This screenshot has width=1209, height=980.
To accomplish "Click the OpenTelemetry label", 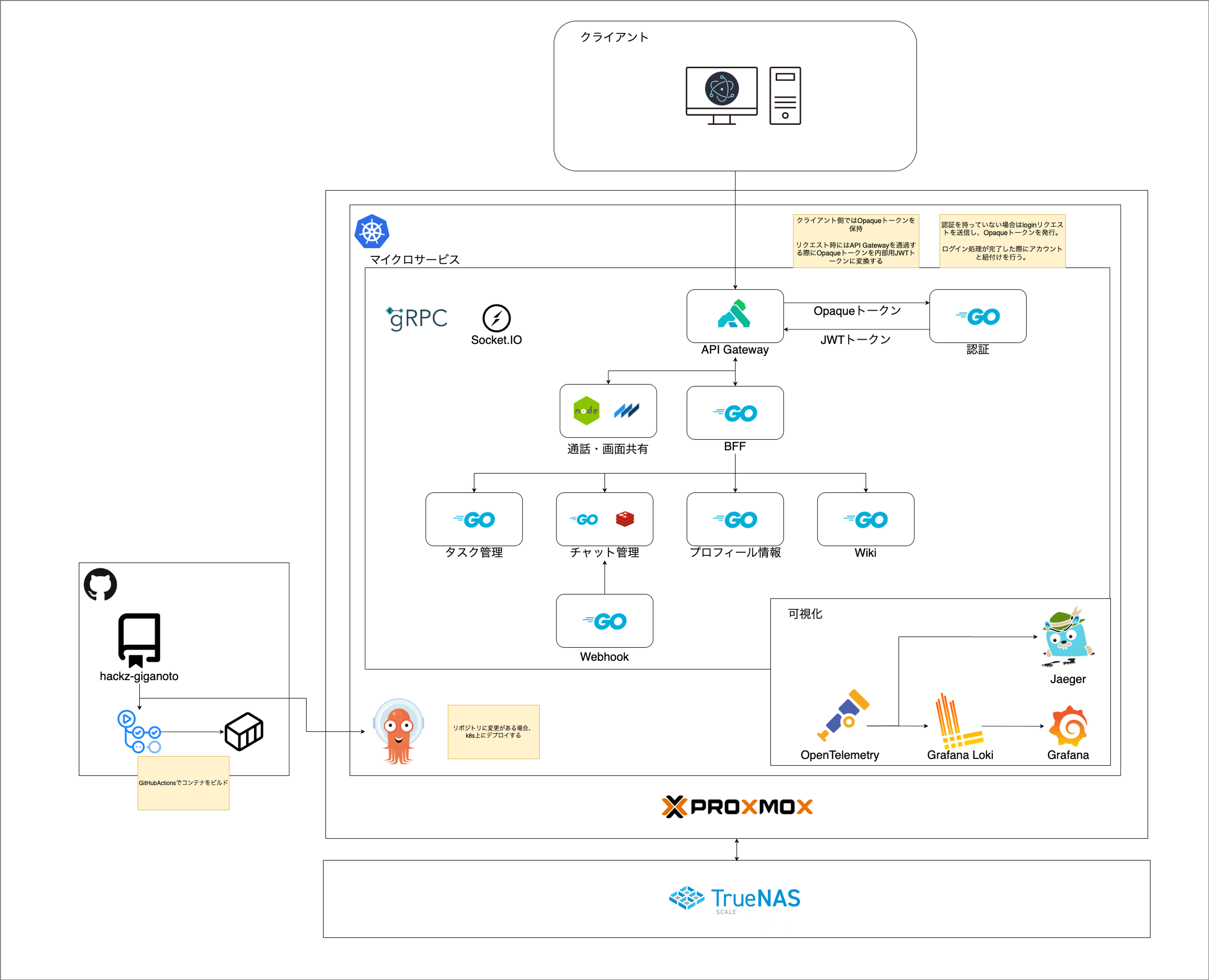I will [840, 755].
